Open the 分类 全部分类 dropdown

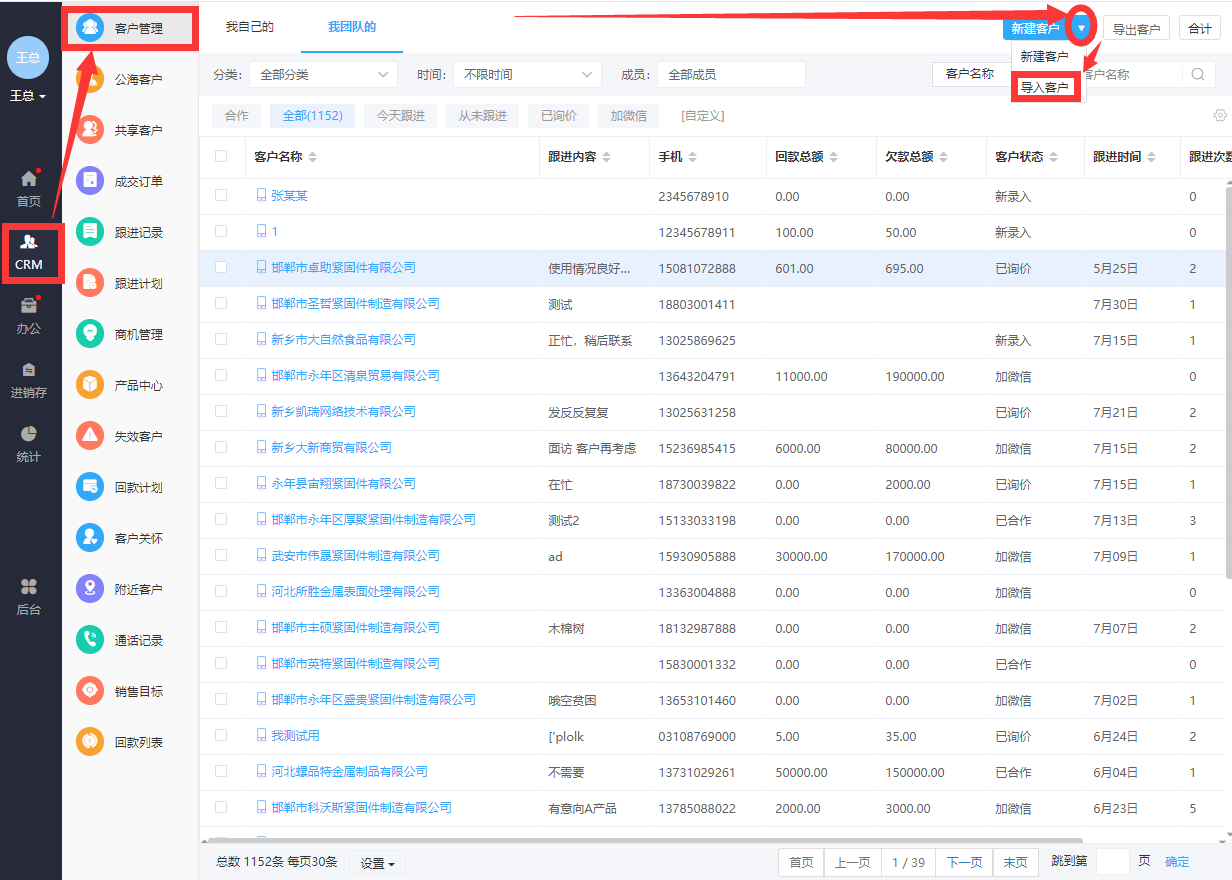[x=323, y=75]
